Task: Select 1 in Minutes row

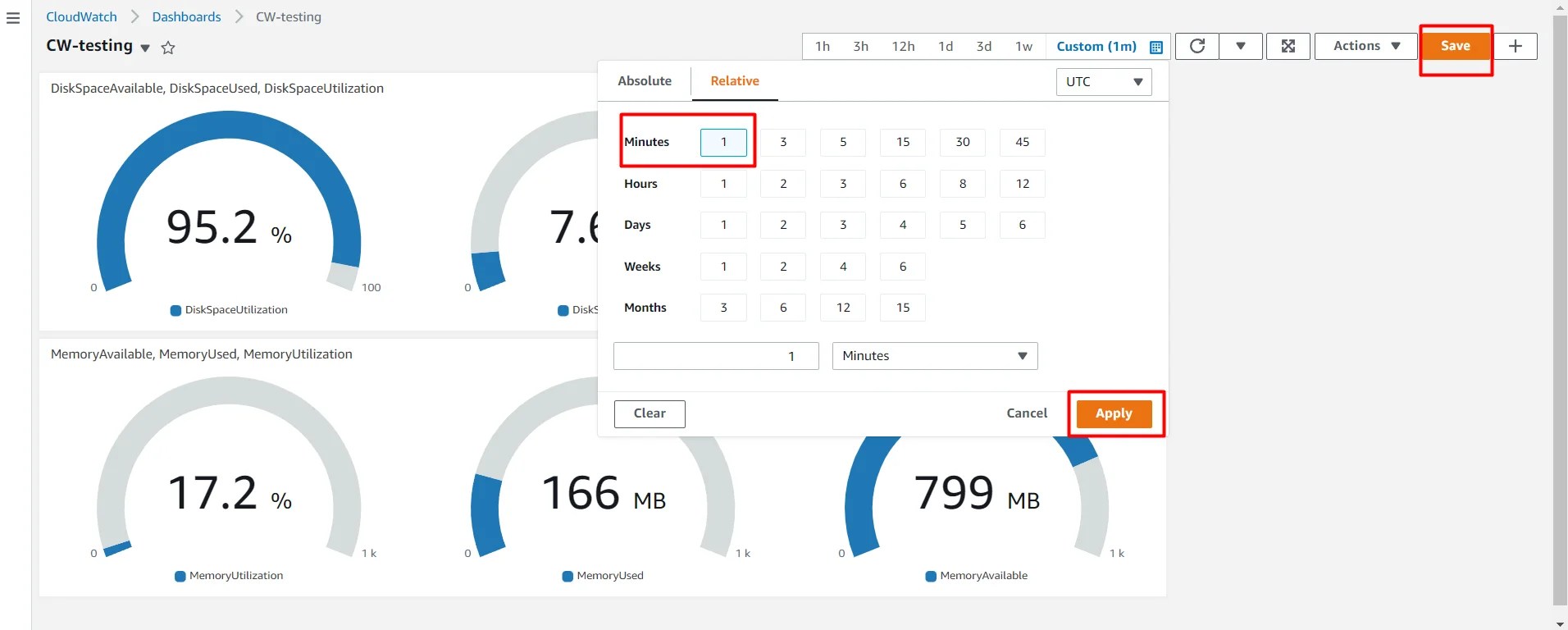Action: [723, 142]
